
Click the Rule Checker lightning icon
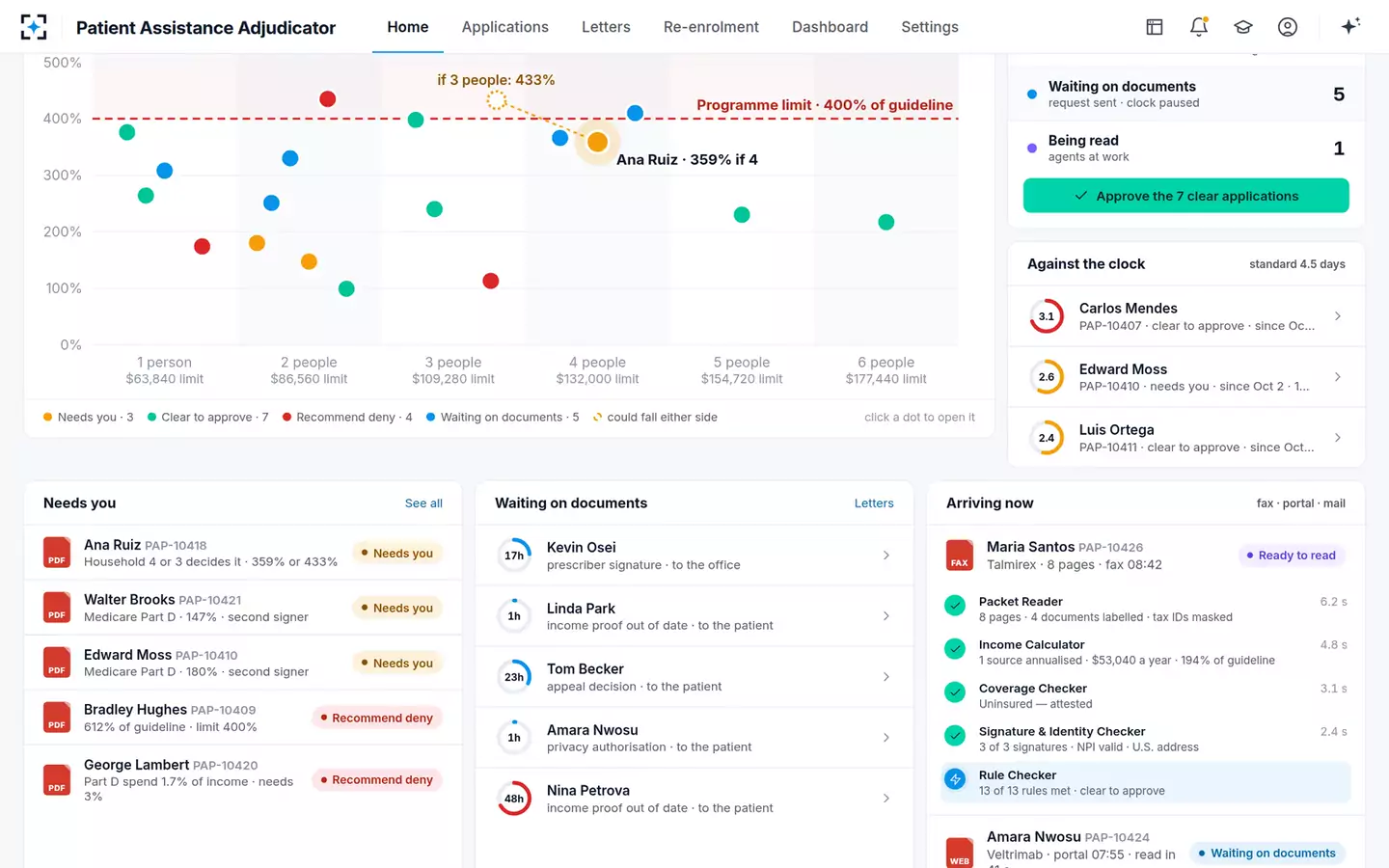point(955,779)
